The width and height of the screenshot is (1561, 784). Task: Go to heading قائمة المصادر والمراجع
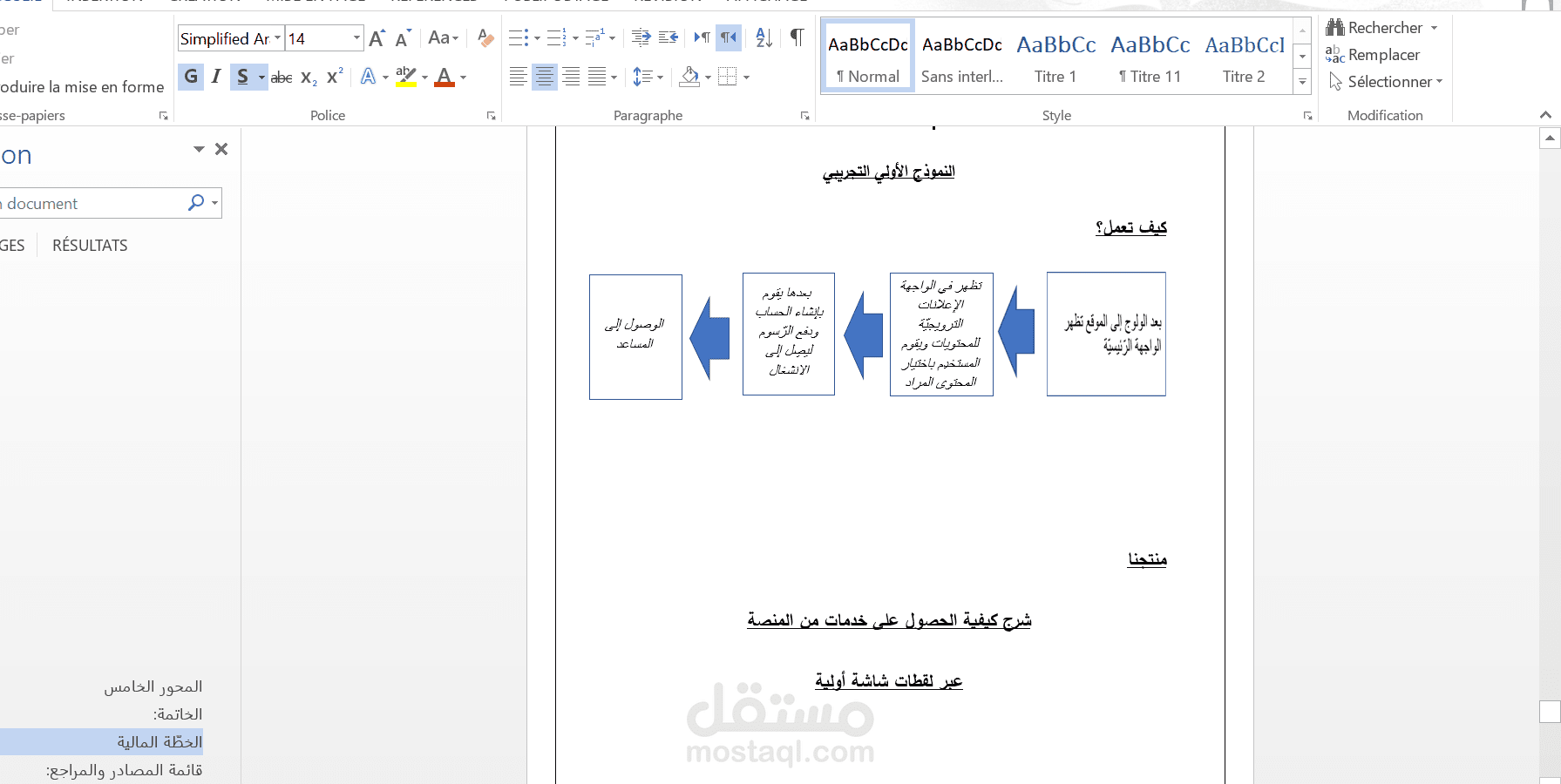click(125, 770)
